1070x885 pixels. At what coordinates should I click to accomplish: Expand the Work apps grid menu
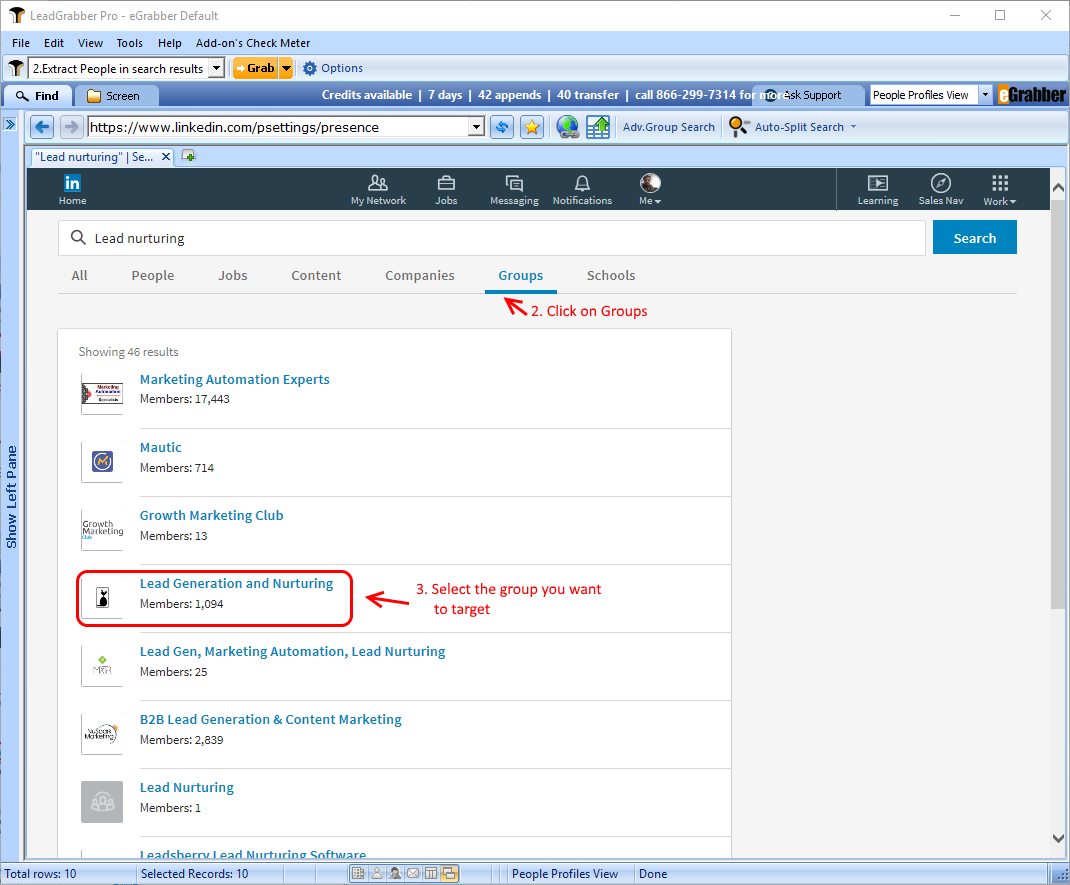(1000, 189)
